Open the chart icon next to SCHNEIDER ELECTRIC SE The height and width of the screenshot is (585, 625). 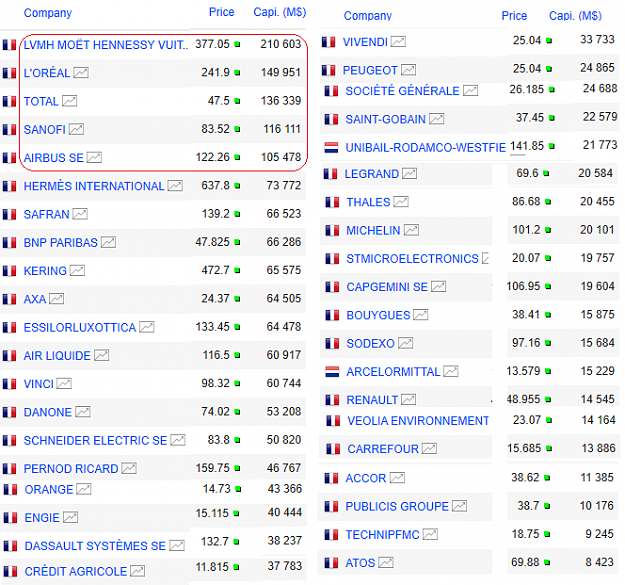178,440
